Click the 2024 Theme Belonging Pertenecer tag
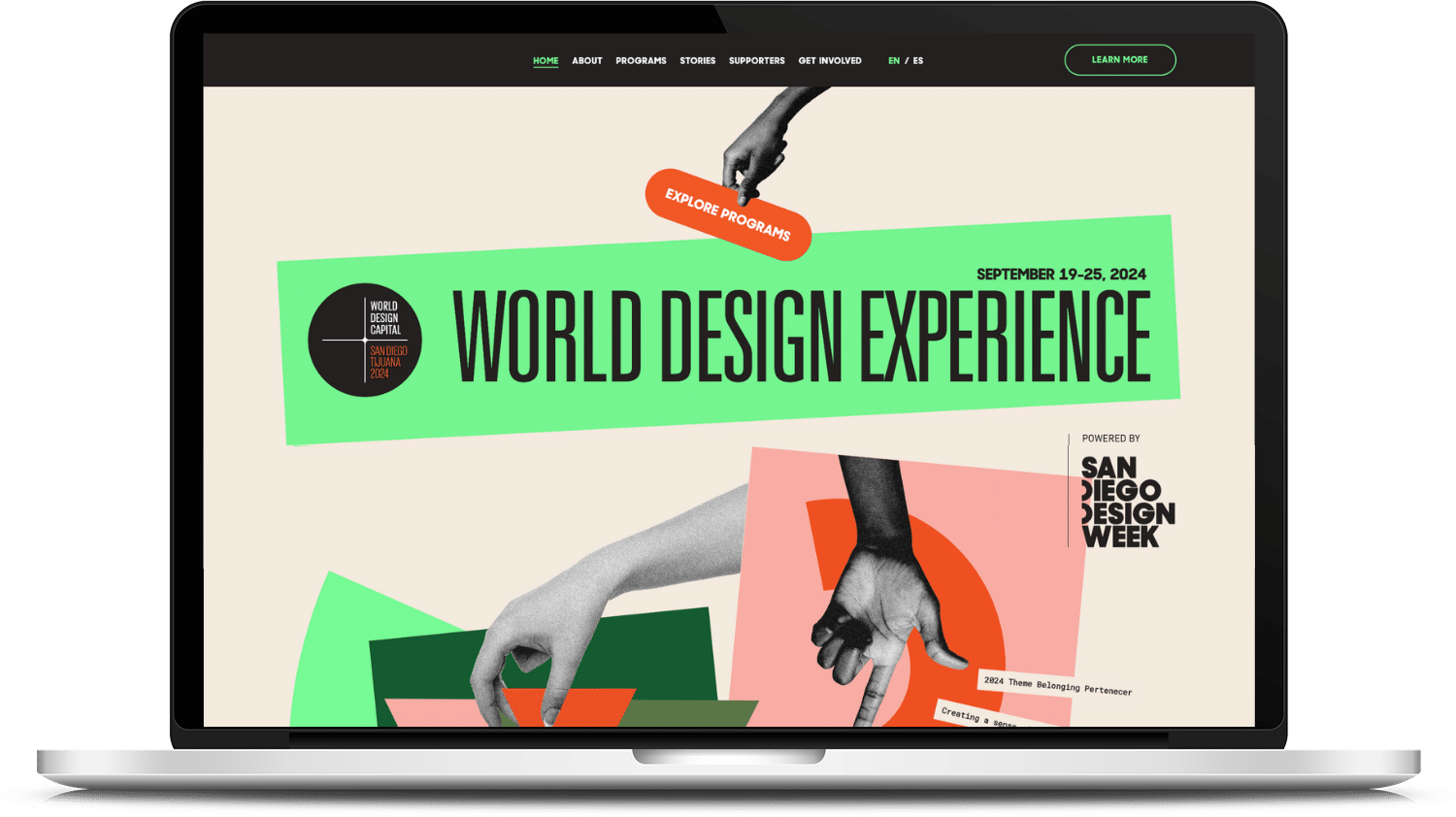The height and width of the screenshot is (817, 1456). 1057,684
